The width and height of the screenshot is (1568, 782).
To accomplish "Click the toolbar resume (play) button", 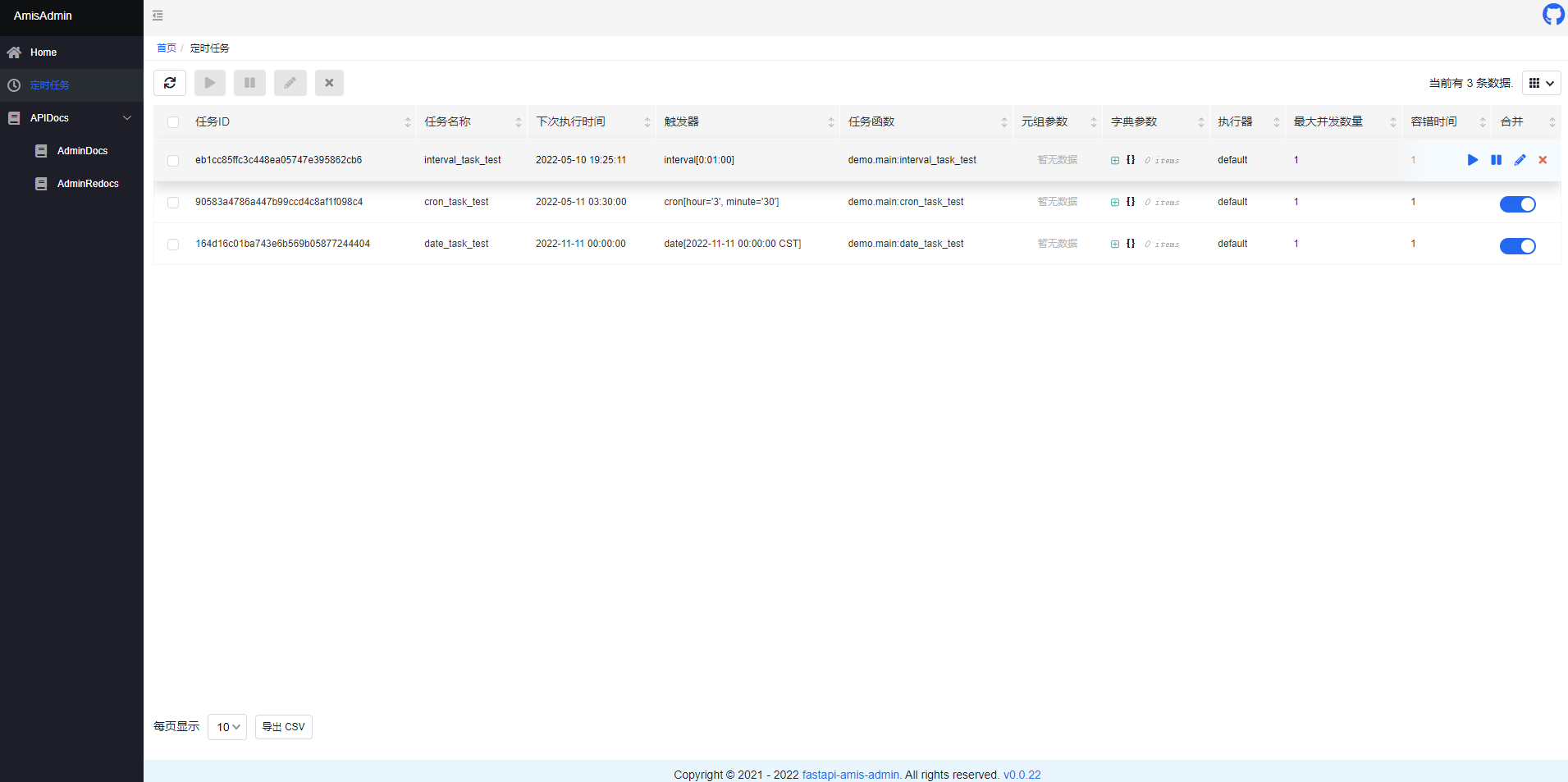I will (210, 83).
